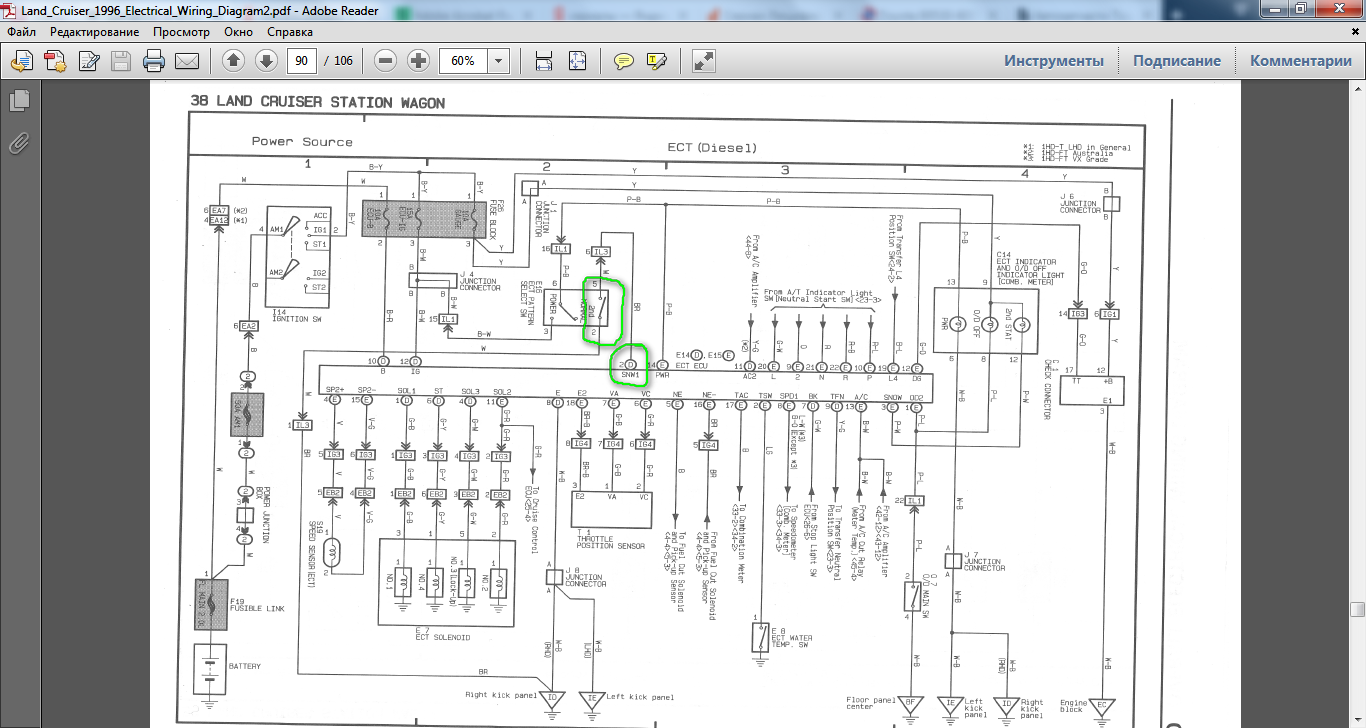Go to next page arrow
1366x728 pixels.
click(266, 61)
